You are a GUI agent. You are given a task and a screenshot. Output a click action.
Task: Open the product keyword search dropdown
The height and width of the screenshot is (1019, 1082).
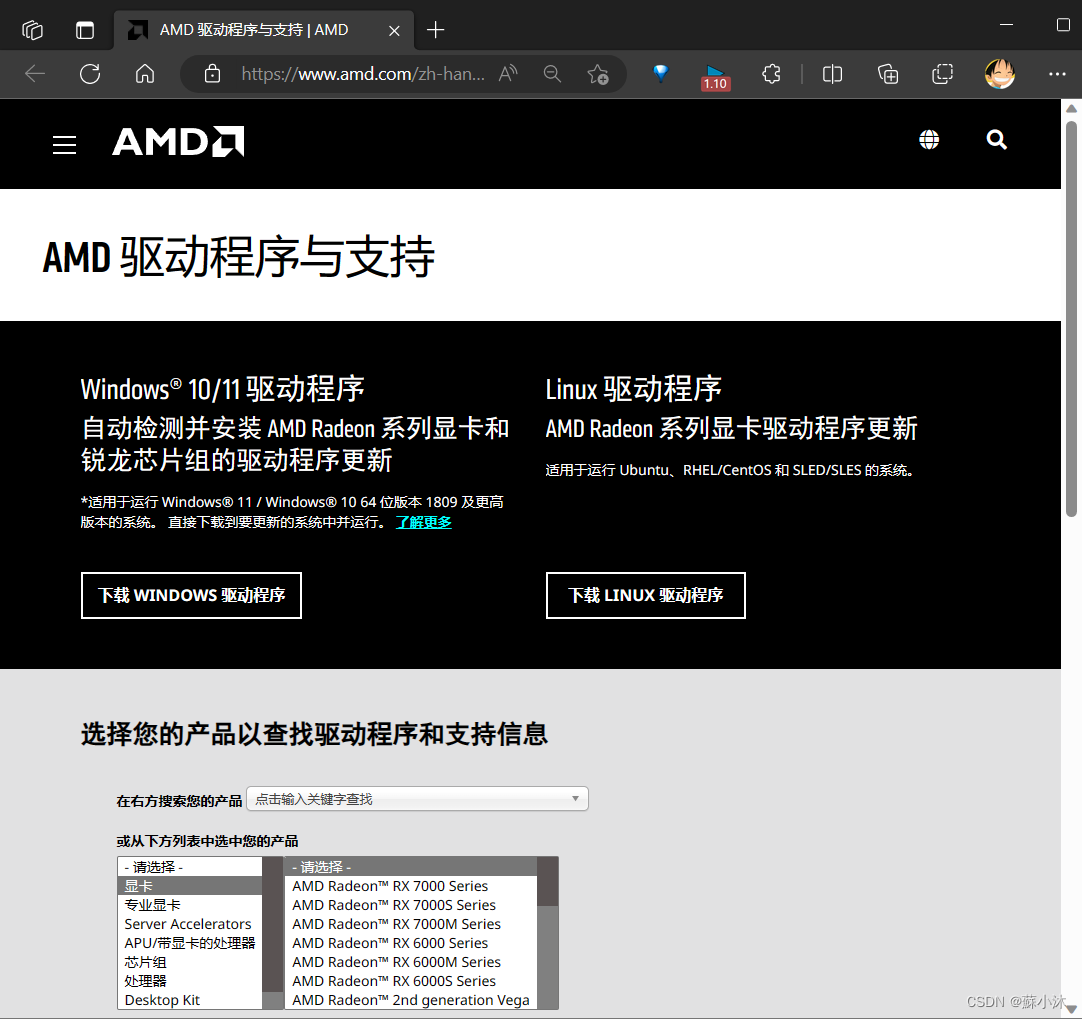417,798
